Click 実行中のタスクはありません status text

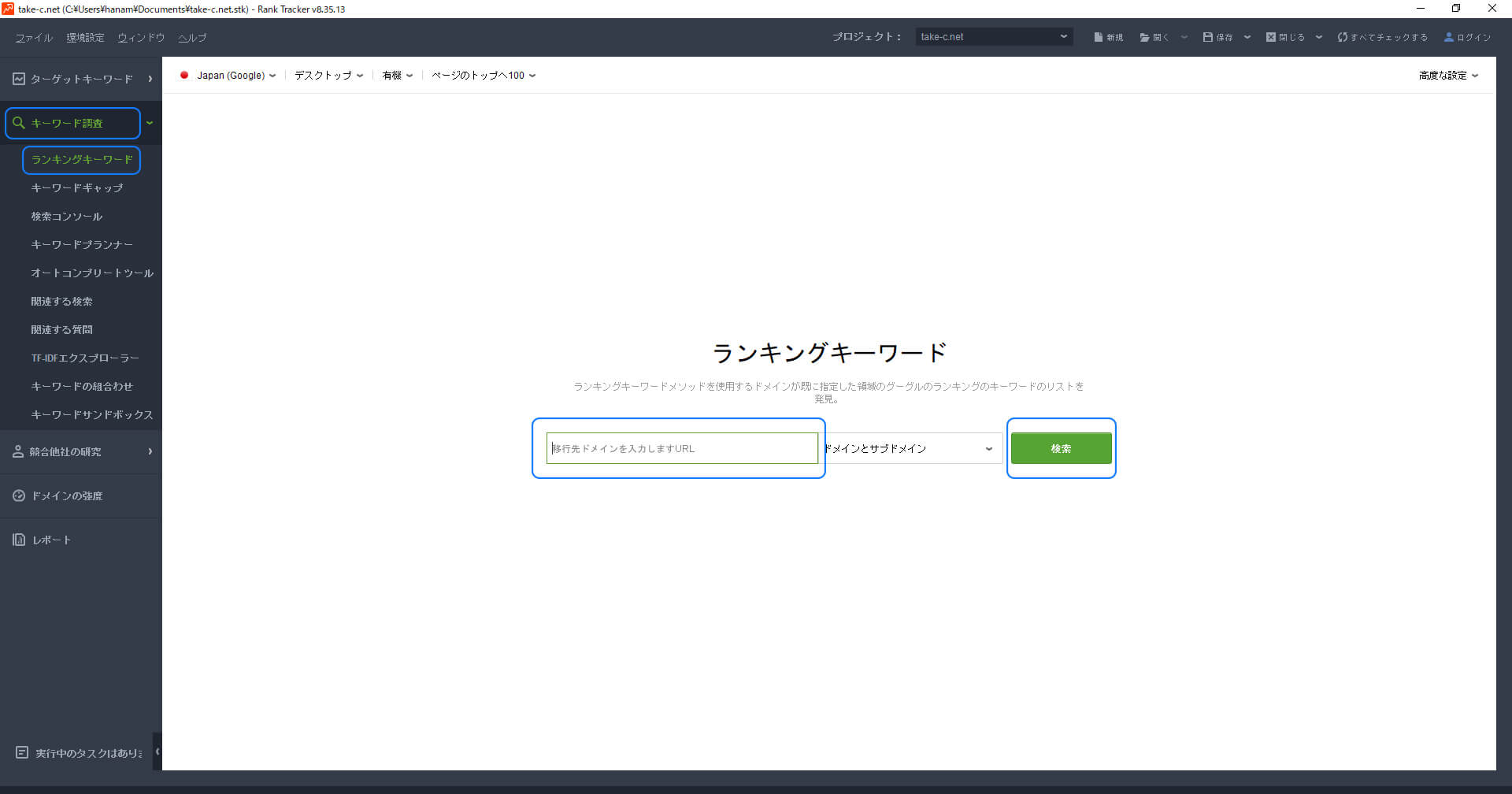click(89, 753)
